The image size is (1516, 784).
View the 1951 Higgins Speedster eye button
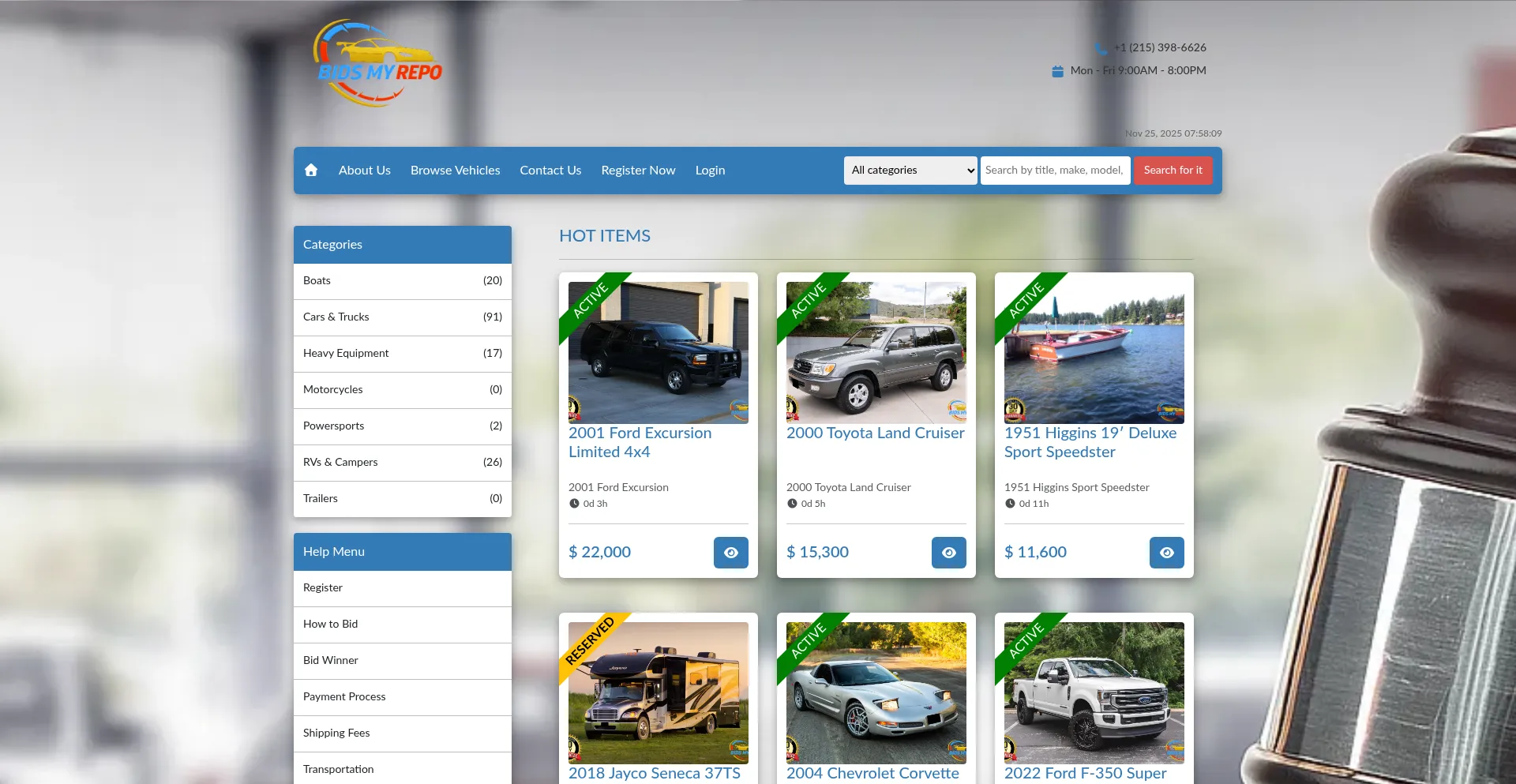[x=1166, y=553]
